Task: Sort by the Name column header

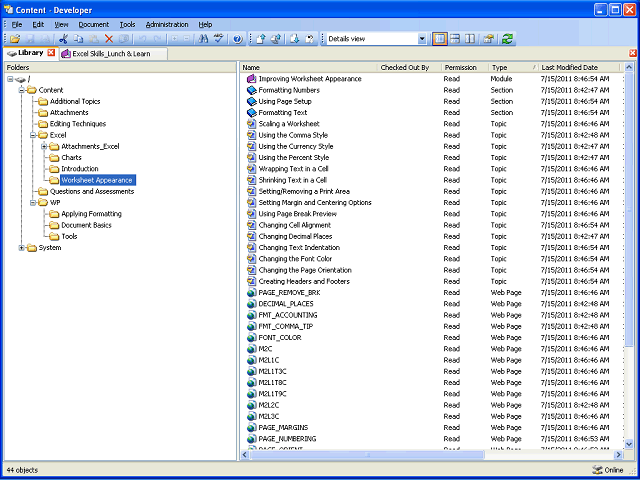Action: click(x=309, y=68)
